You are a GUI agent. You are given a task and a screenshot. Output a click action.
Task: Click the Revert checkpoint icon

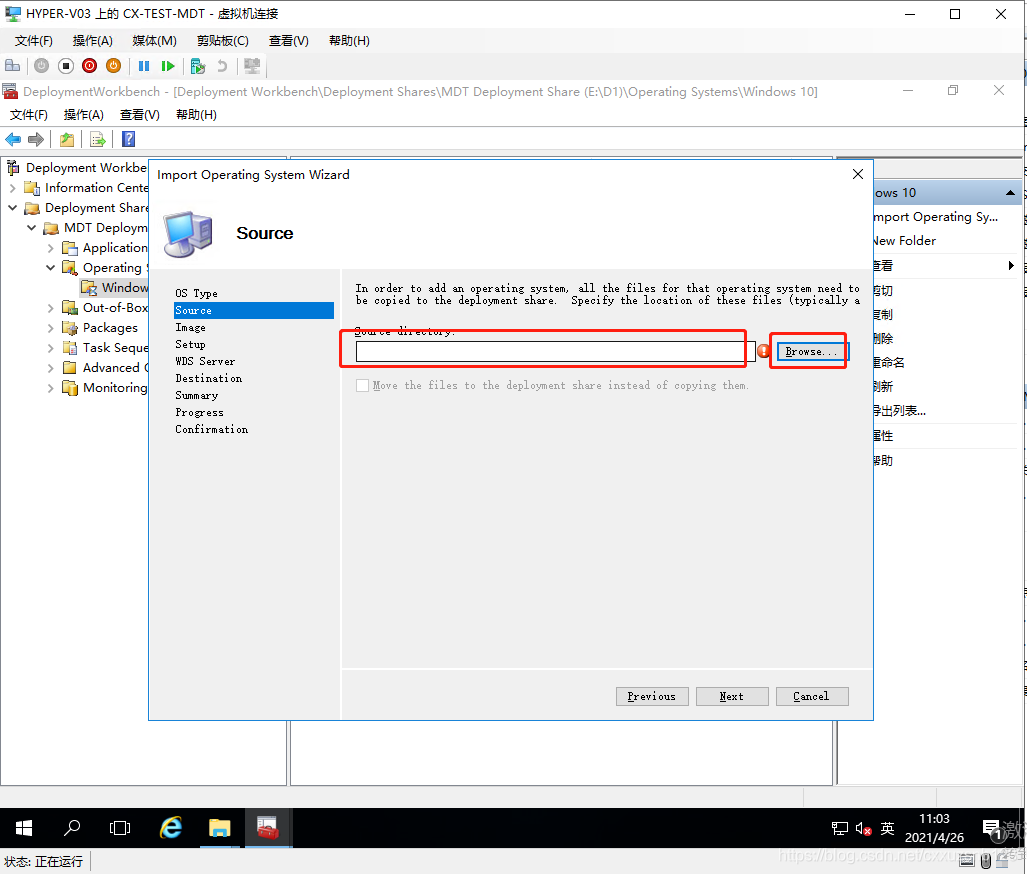(x=222, y=66)
